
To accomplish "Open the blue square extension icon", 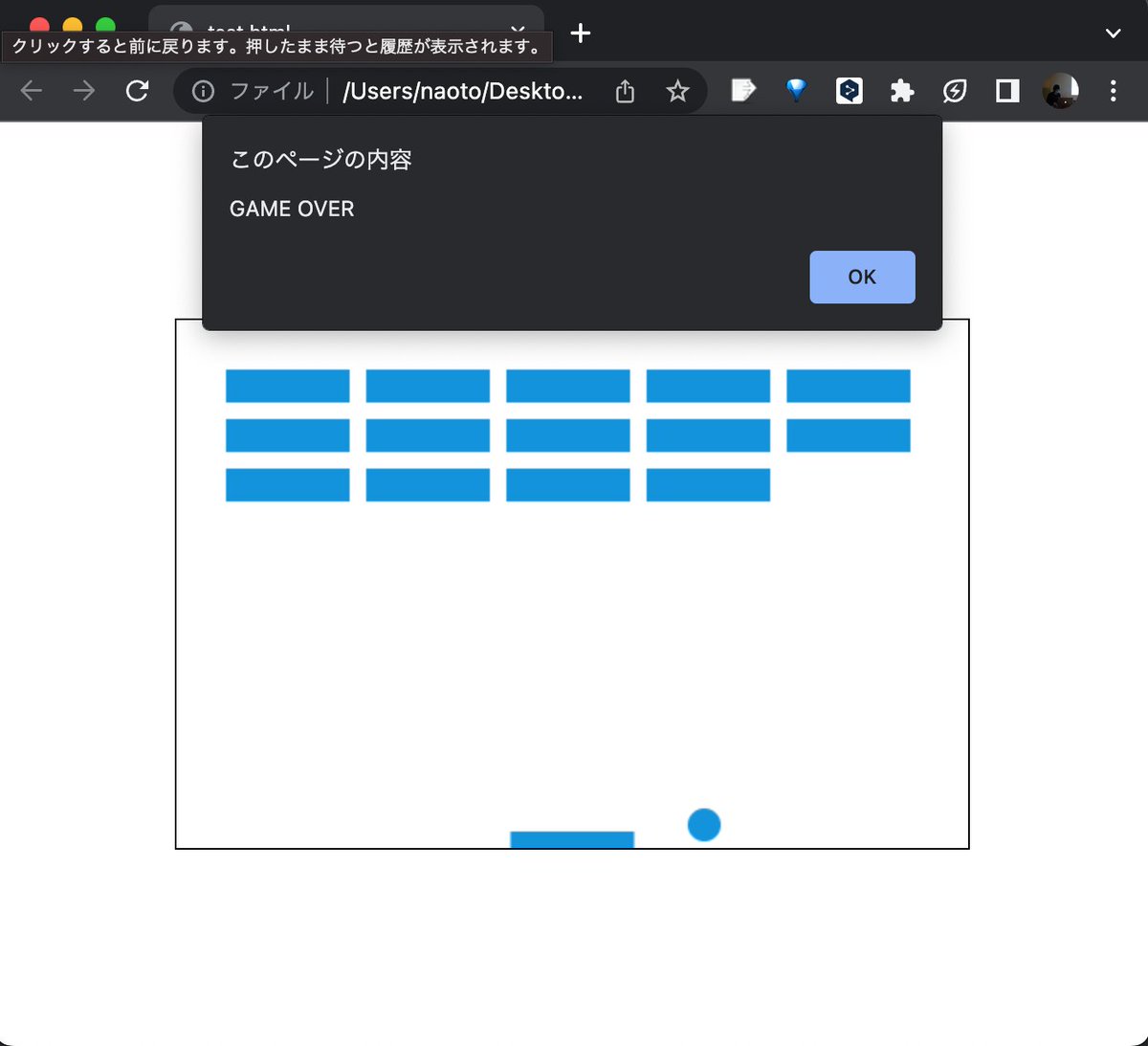I will (850, 91).
